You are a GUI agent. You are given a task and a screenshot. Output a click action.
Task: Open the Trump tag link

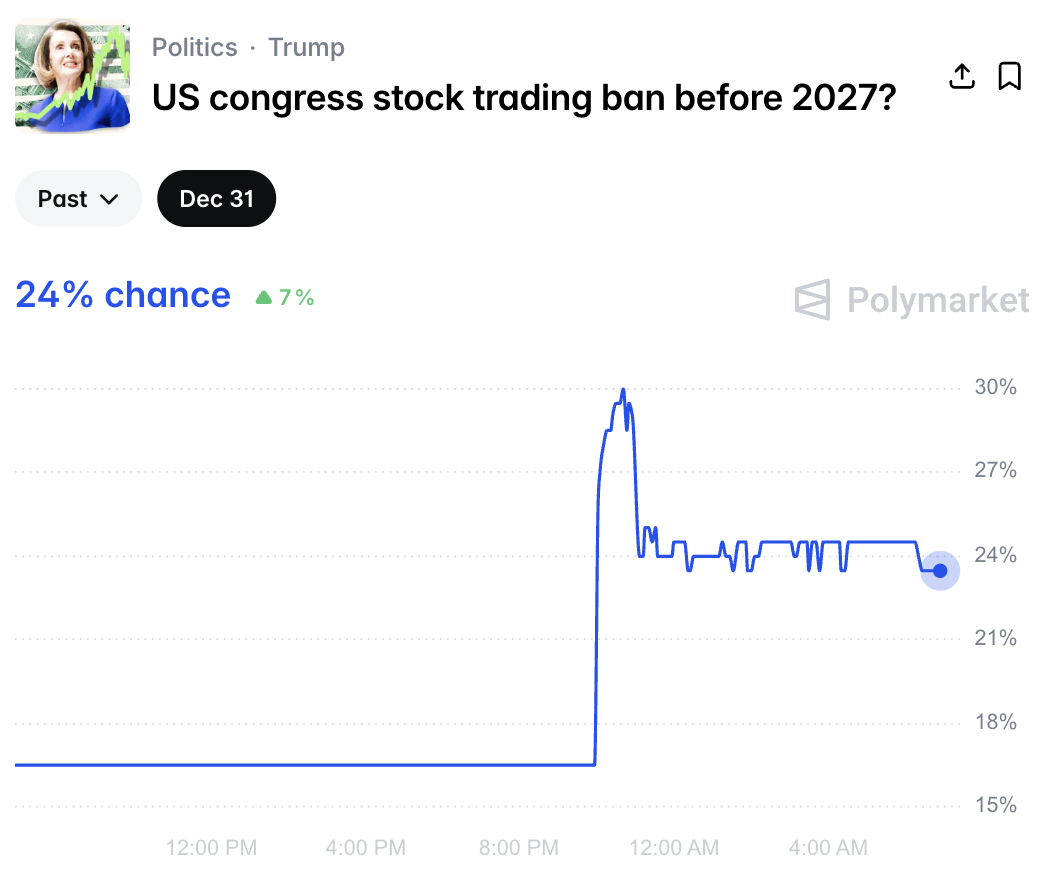(x=306, y=47)
